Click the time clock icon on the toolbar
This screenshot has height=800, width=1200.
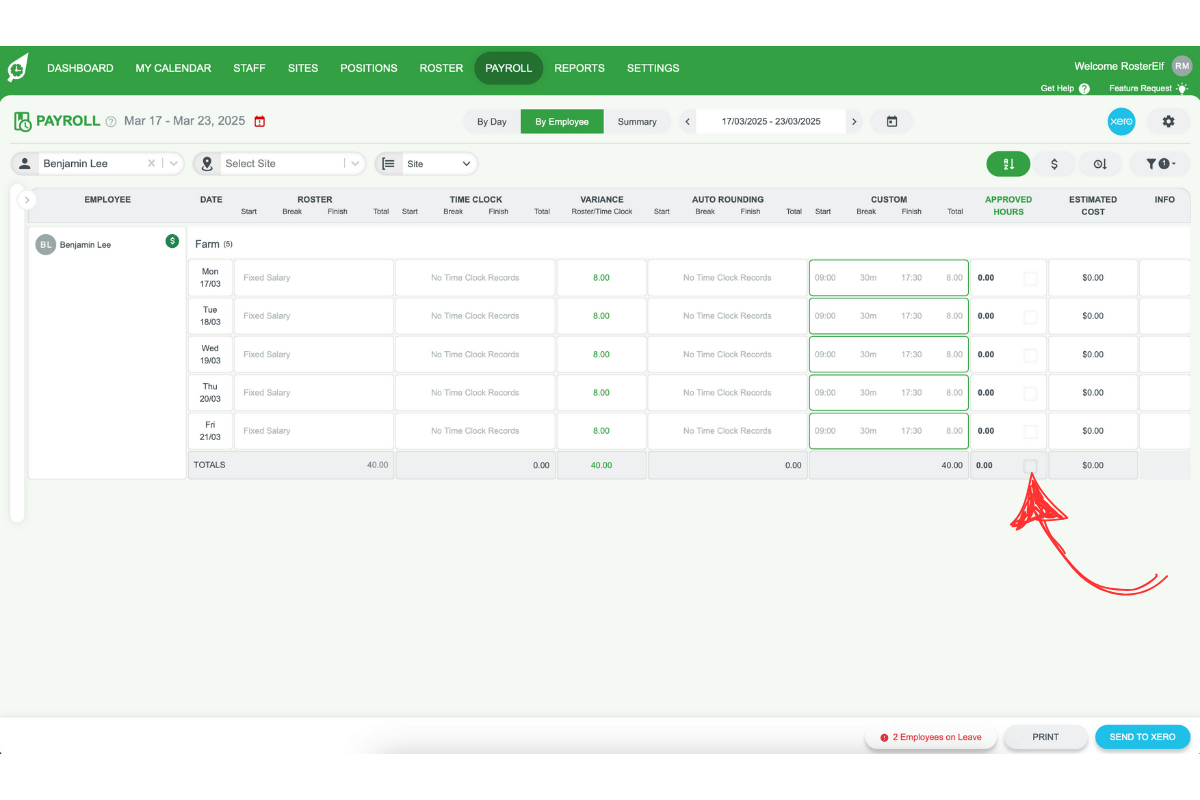point(1100,163)
